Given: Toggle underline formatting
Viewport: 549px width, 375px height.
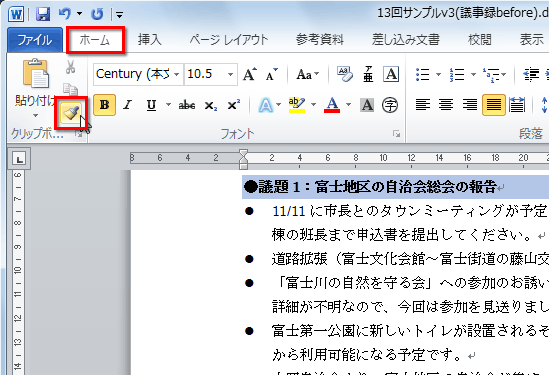Looking at the screenshot, I should tap(151, 105).
